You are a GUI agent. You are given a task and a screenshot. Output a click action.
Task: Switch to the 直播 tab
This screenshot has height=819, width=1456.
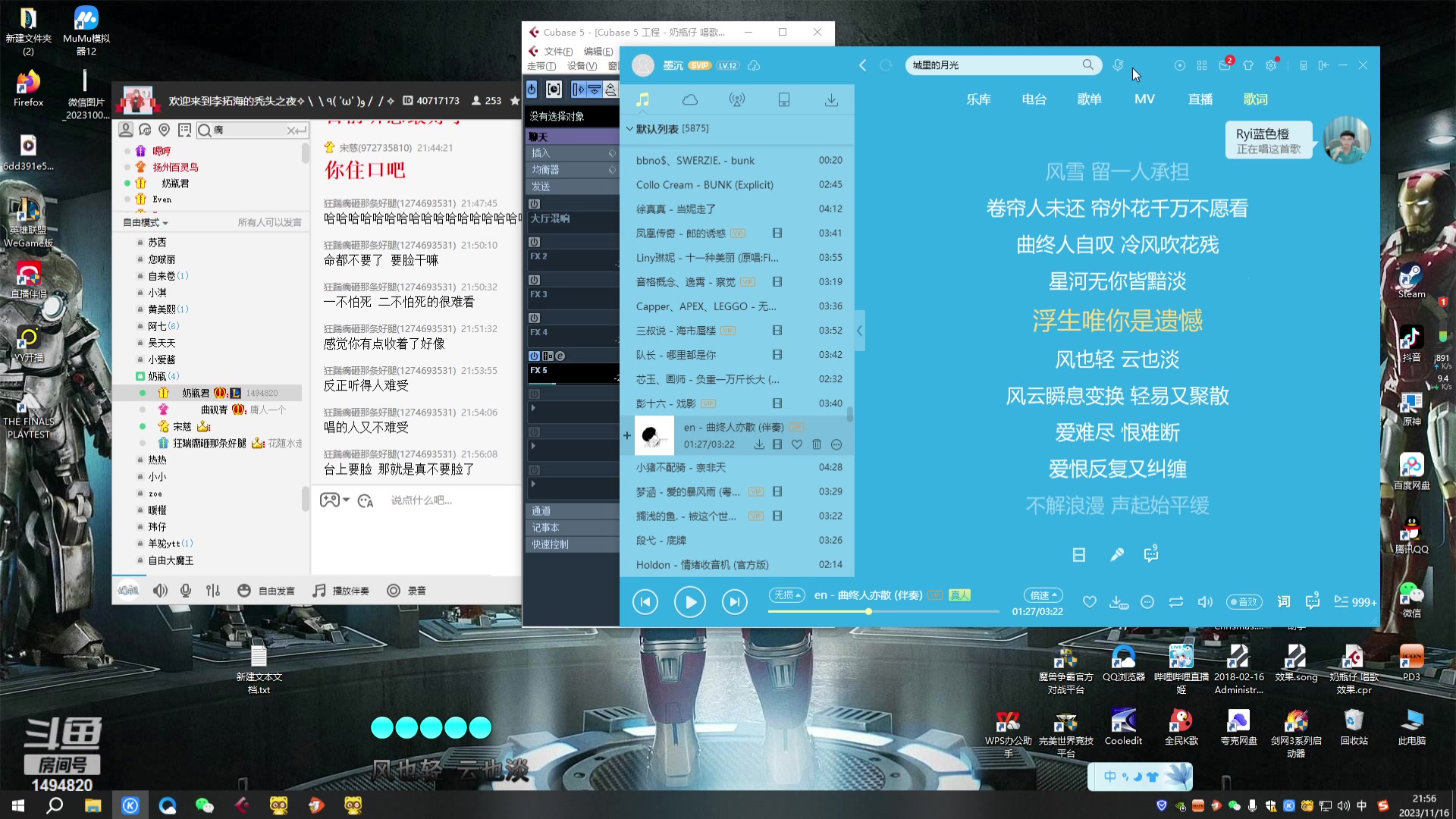click(x=1200, y=99)
